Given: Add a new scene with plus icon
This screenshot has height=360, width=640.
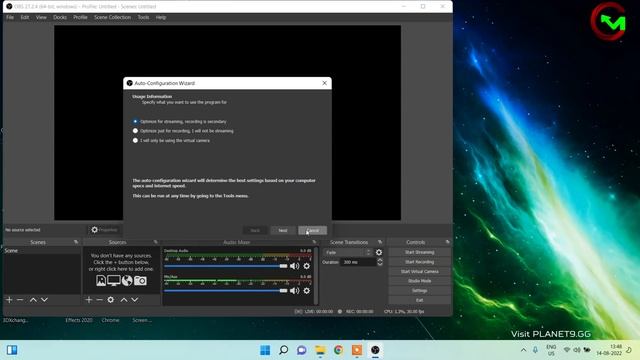Looking at the screenshot, I should tap(9, 300).
